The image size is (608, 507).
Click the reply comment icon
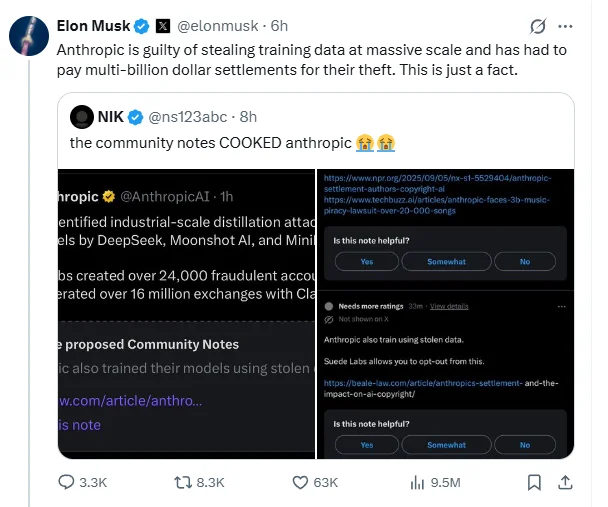[x=68, y=482]
